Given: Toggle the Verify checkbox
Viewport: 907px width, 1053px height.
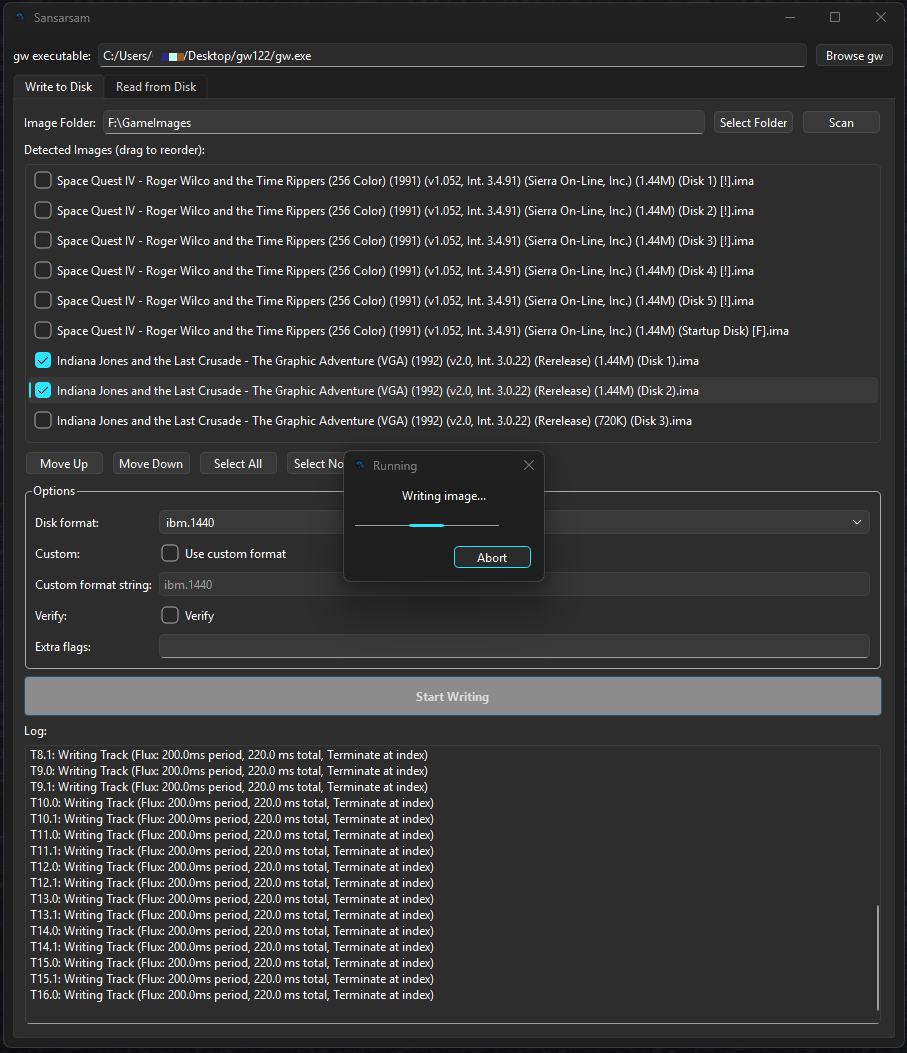Looking at the screenshot, I should coord(170,615).
